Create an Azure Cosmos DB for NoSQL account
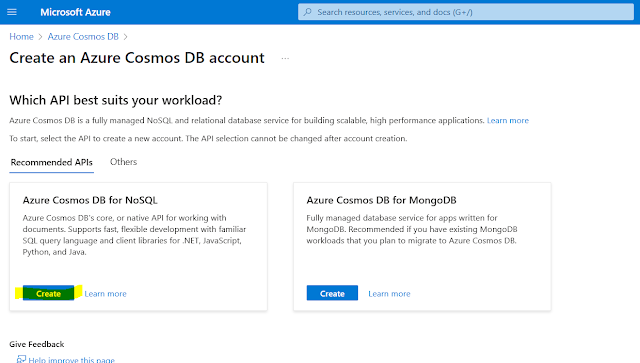 (48, 293)
